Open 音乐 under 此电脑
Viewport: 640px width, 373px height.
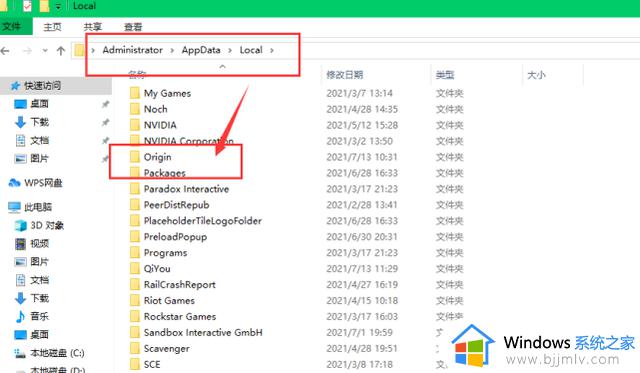[39, 316]
